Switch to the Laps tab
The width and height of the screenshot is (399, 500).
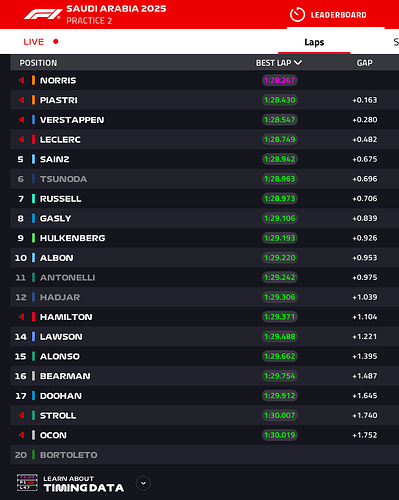tap(314, 42)
